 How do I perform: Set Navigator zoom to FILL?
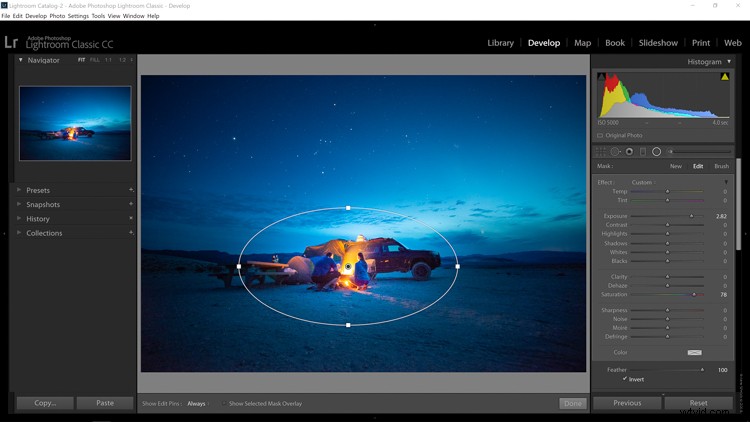95,60
